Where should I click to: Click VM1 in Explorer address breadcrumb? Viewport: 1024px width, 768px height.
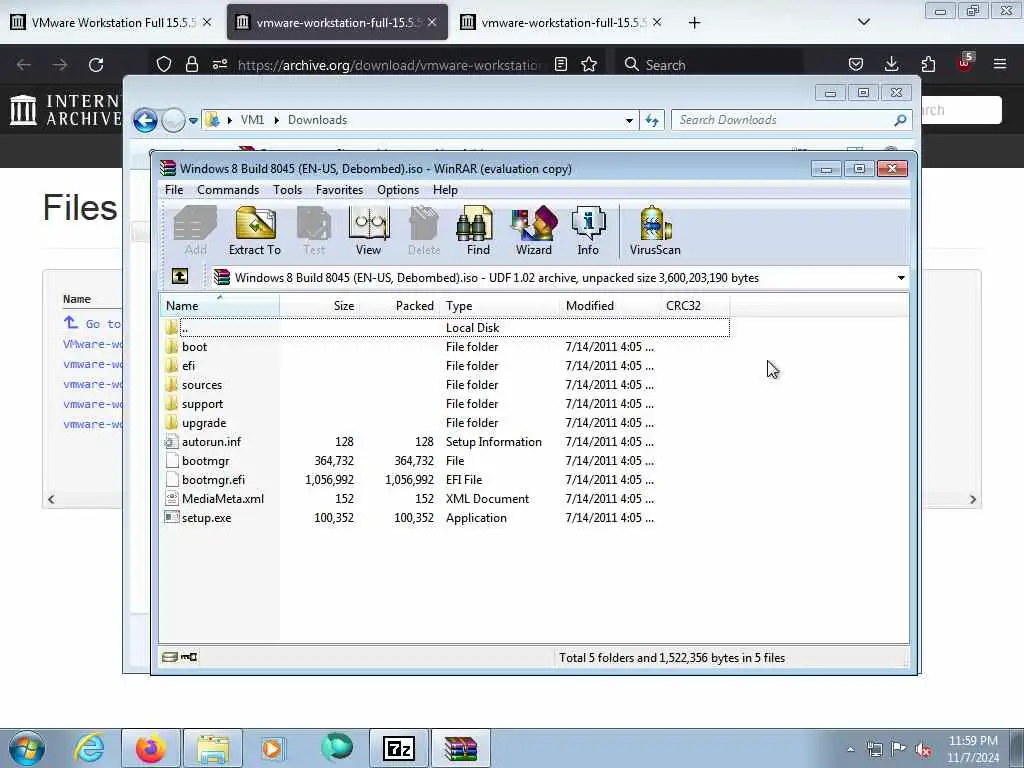coord(252,120)
